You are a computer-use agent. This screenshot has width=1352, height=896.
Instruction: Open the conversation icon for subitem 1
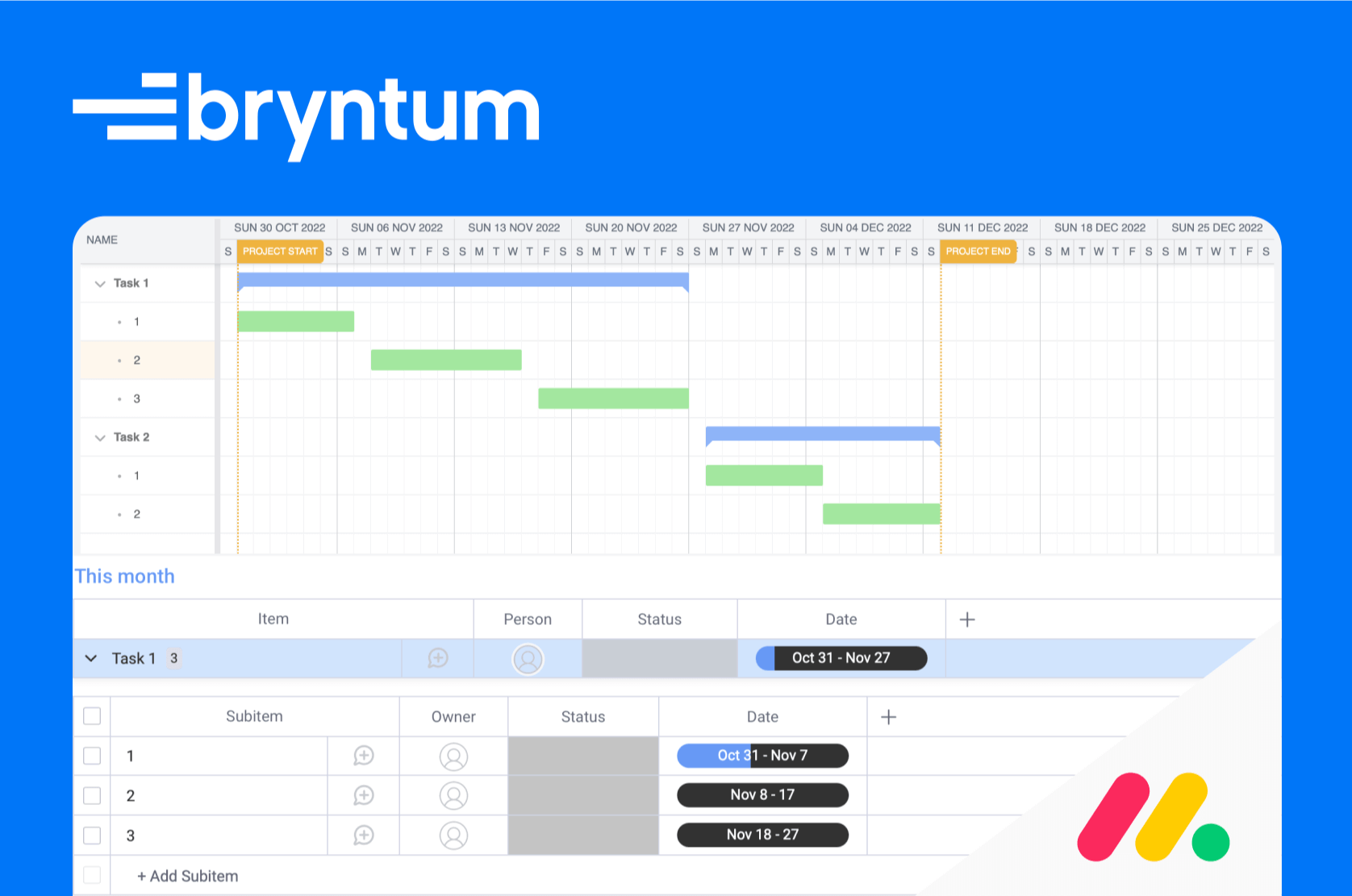[364, 756]
